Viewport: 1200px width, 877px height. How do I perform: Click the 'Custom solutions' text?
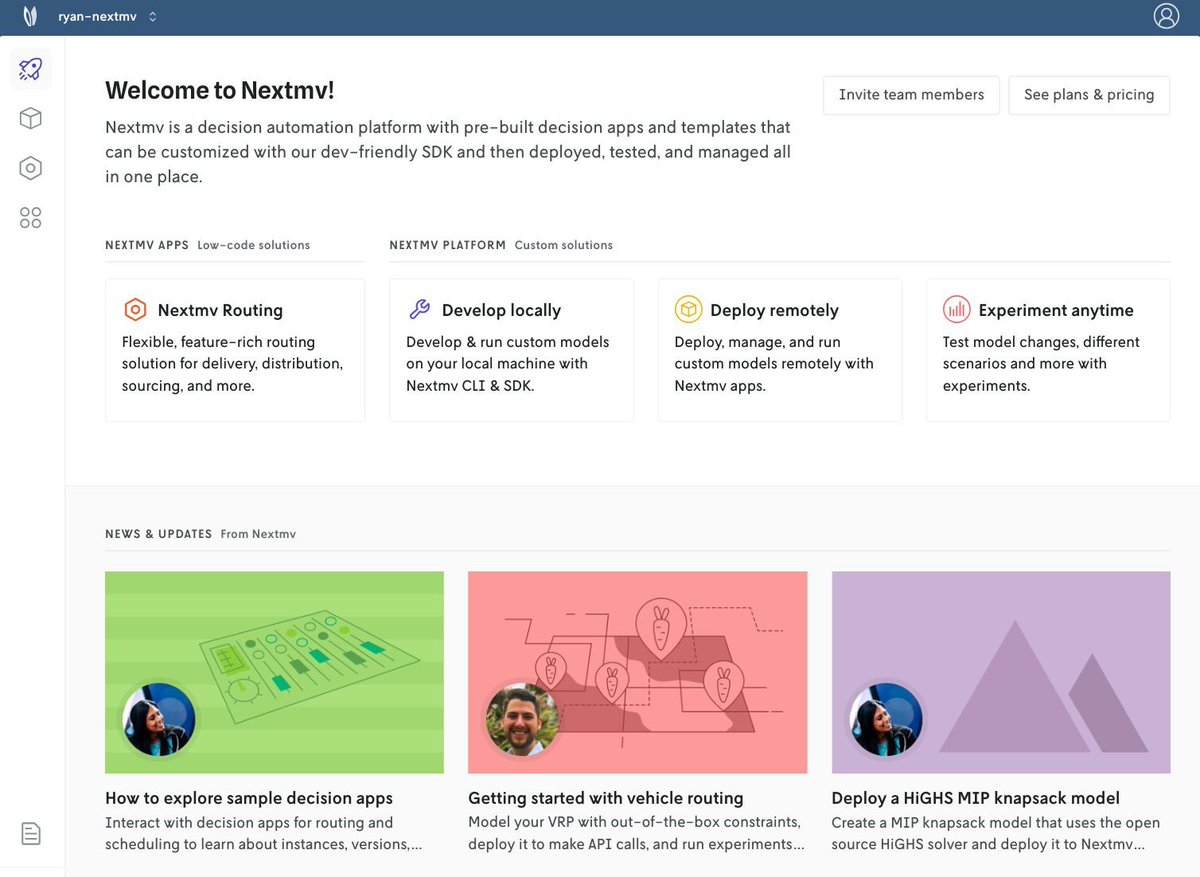click(564, 245)
